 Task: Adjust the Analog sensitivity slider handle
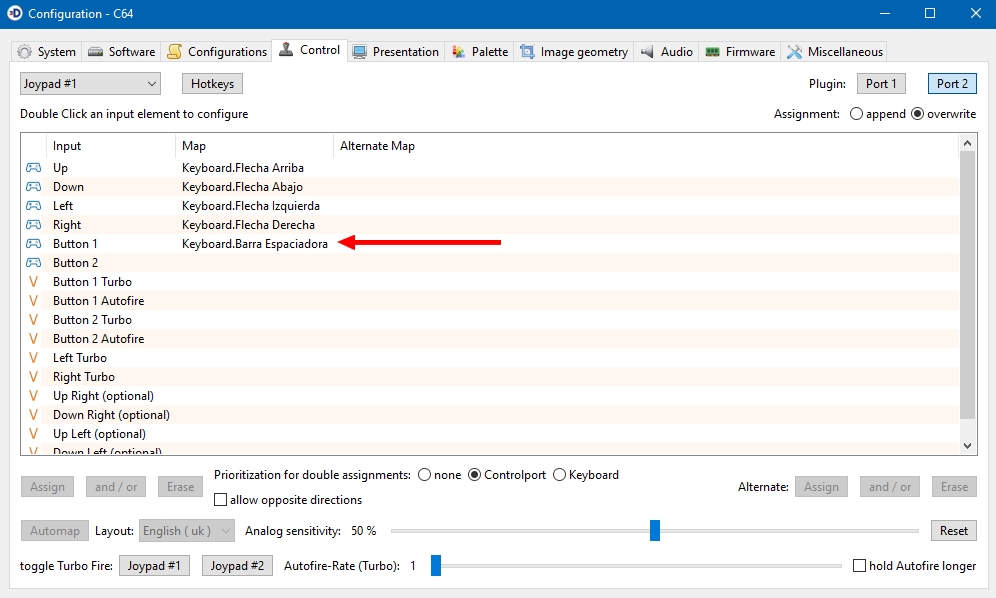click(x=655, y=531)
